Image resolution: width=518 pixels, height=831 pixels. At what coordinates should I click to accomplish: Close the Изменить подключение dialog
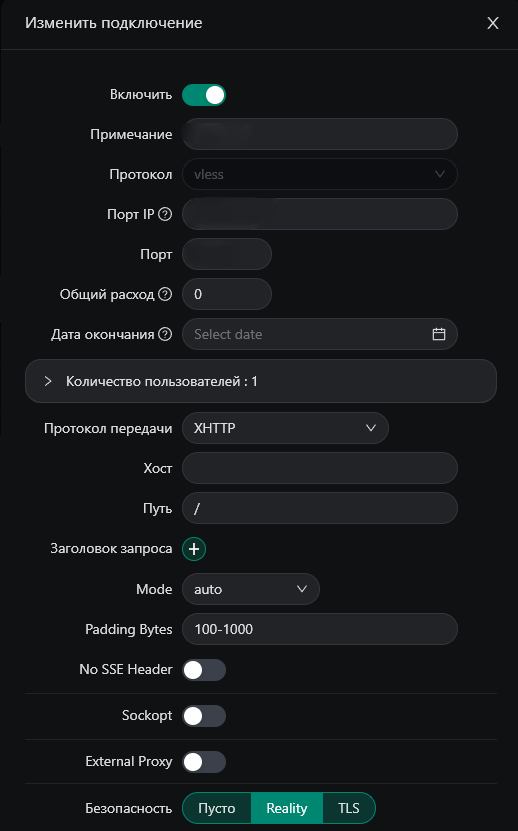[493, 23]
